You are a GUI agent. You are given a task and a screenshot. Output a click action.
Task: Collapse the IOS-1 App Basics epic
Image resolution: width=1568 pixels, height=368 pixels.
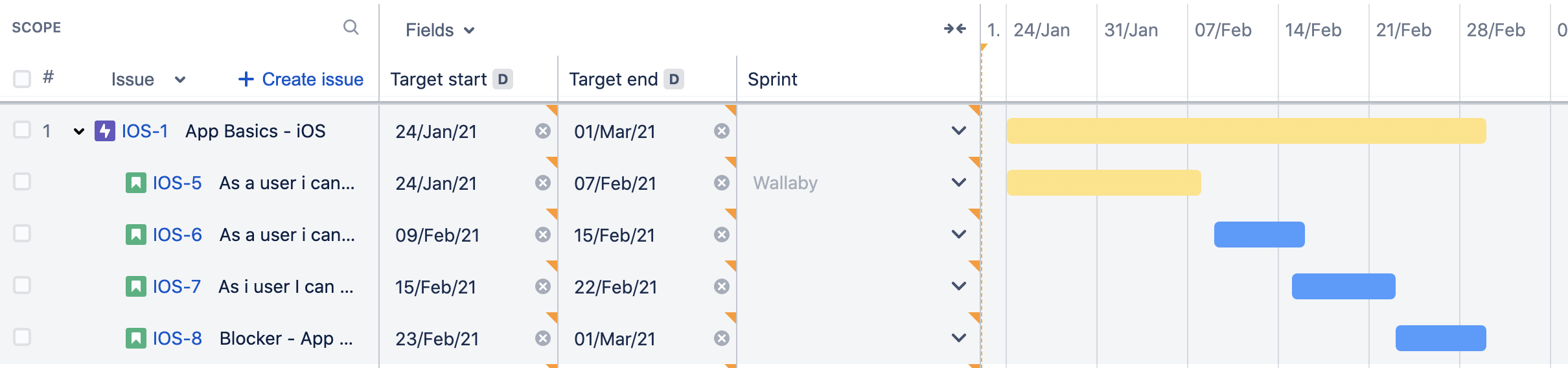point(79,132)
